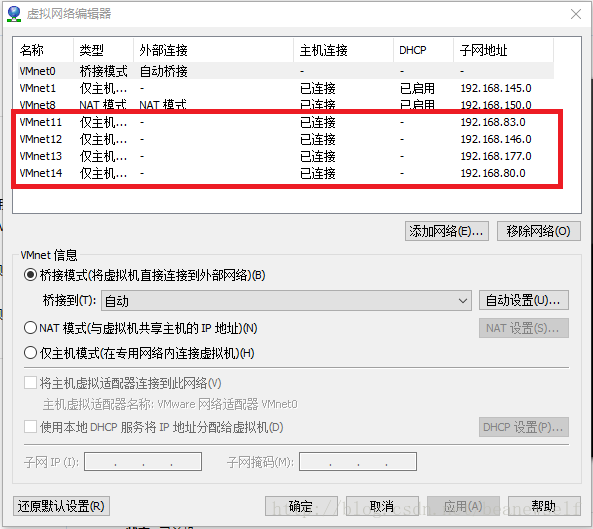The image size is (593, 529).
Task: Click the 子网 IP input field
Action: tap(143, 461)
